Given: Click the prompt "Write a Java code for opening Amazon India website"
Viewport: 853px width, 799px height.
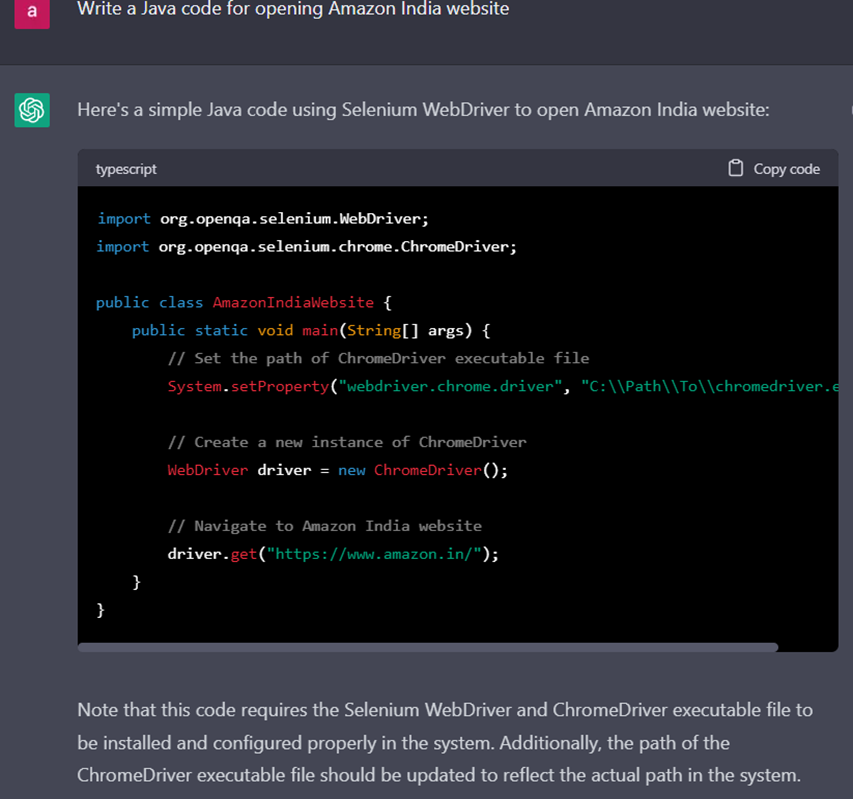Looking at the screenshot, I should tap(293, 9).
